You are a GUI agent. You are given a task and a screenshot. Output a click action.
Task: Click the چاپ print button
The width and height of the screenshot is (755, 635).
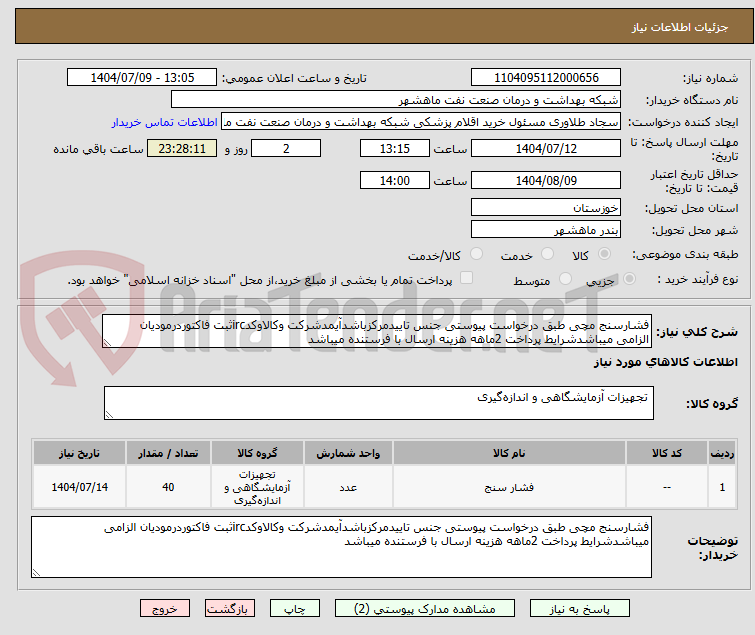tap(295, 609)
